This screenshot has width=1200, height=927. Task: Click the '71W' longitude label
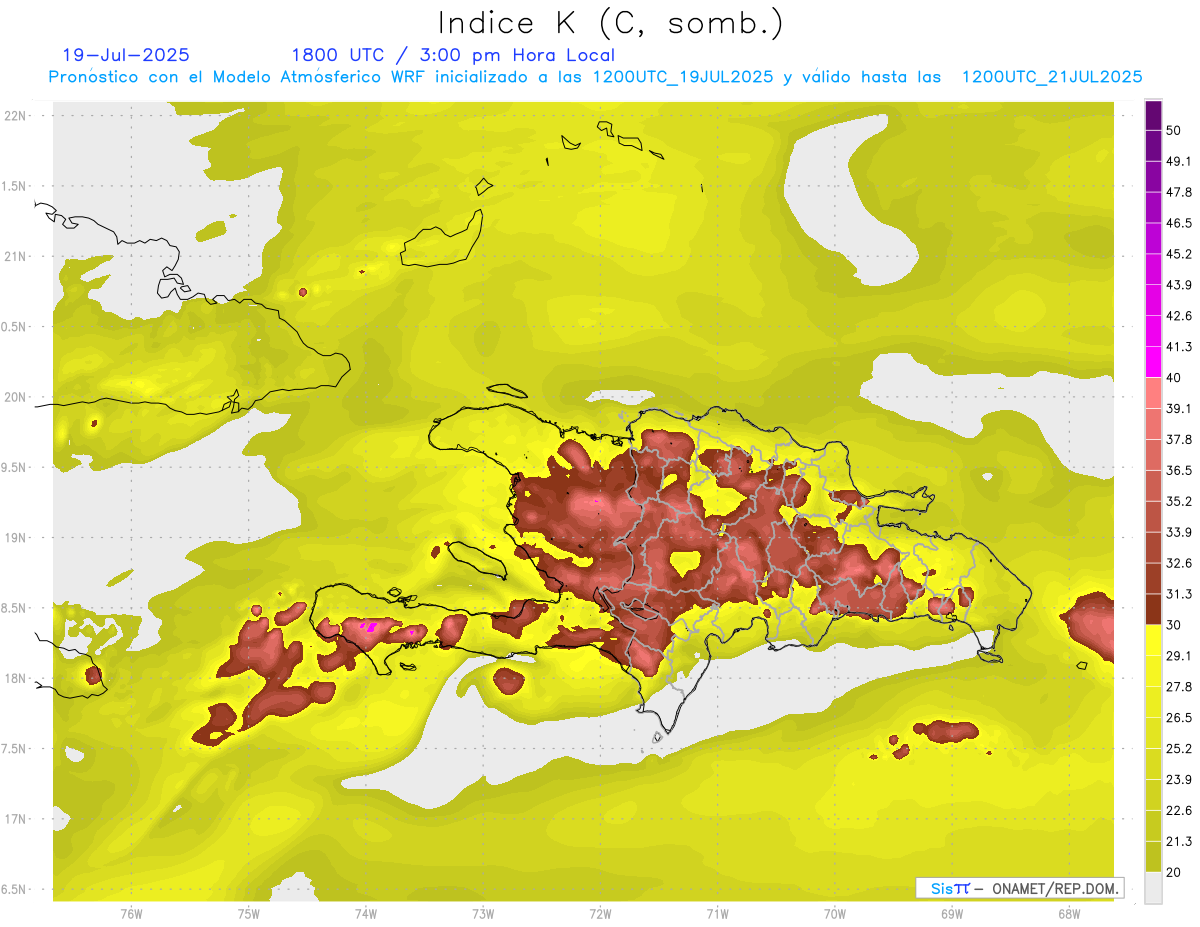tap(717, 914)
